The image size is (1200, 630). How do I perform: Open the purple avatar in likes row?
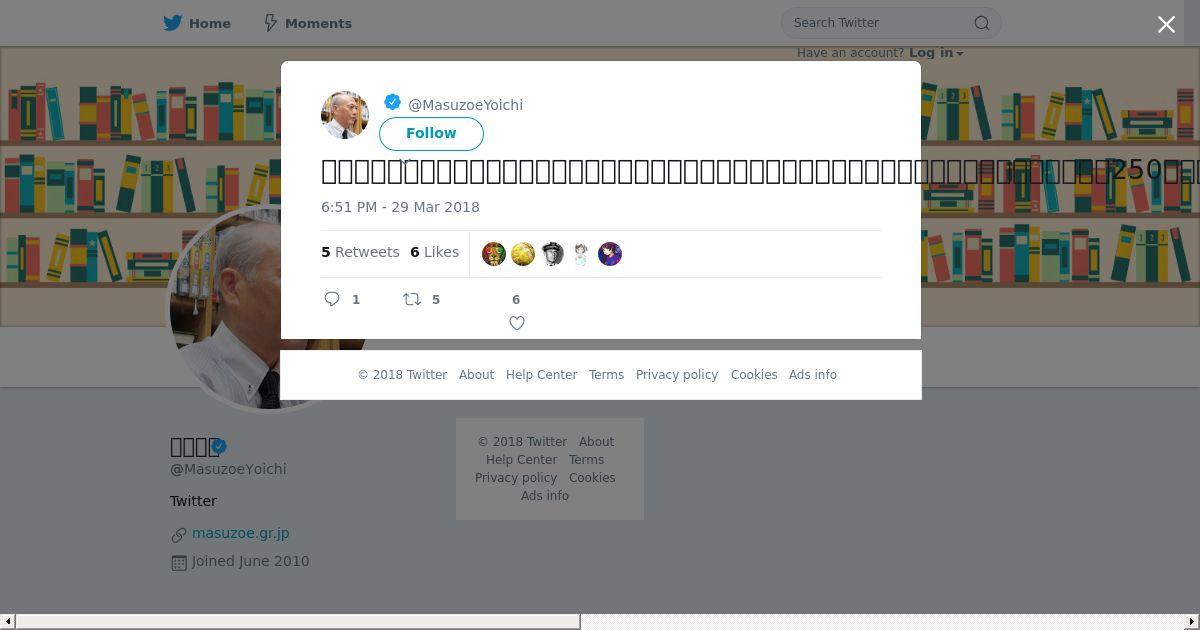610,254
